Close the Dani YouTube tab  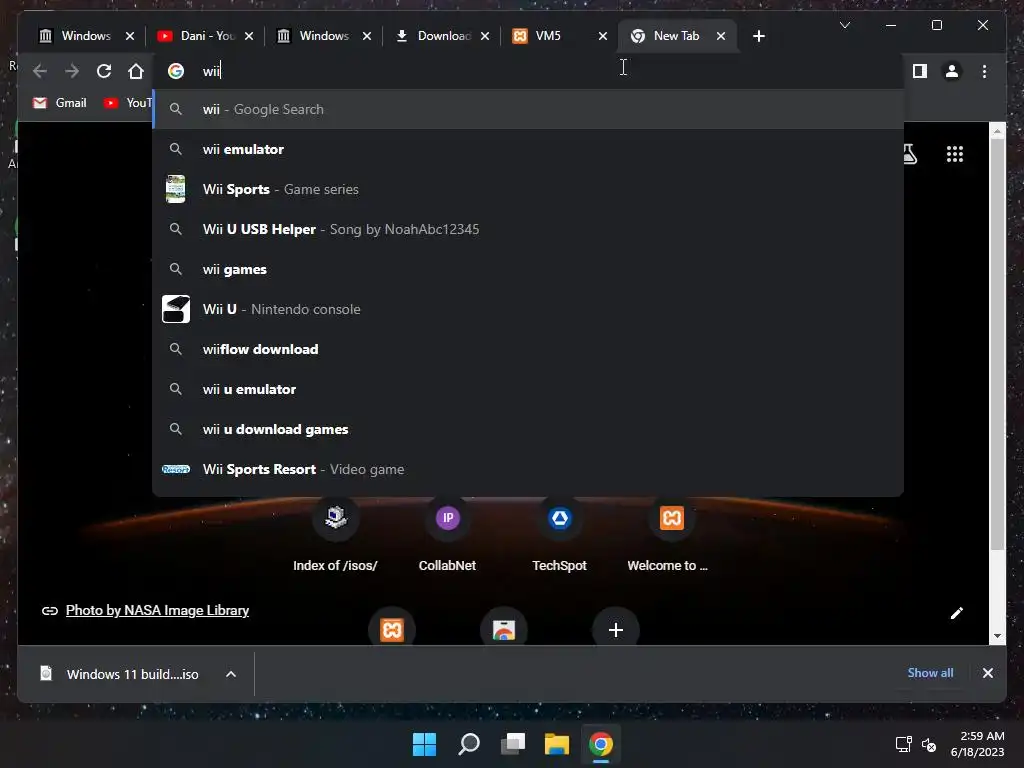pos(249,36)
